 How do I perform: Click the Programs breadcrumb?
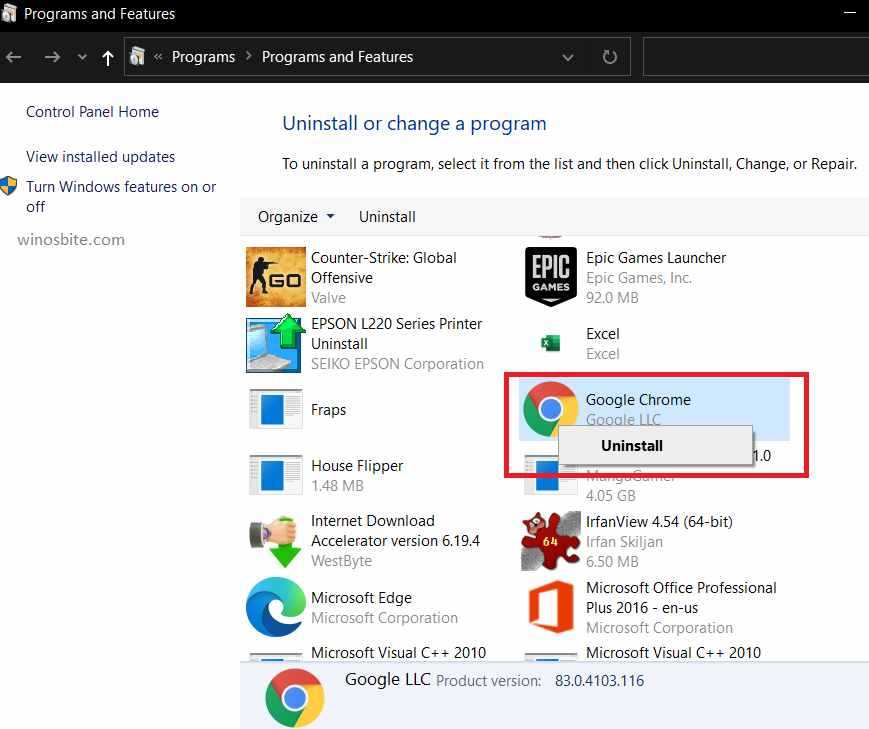click(203, 57)
